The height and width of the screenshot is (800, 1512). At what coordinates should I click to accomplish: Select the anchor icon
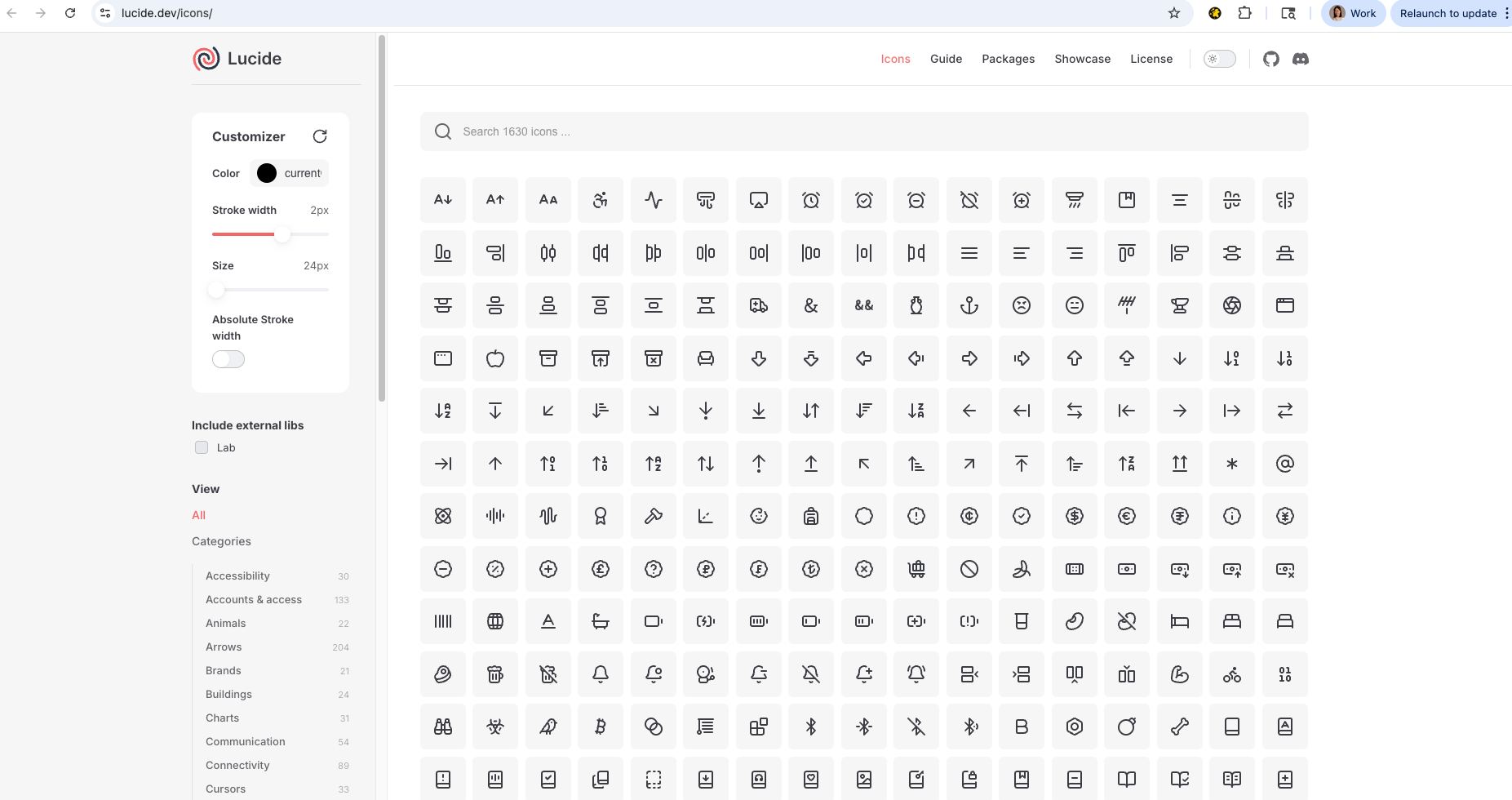point(969,305)
